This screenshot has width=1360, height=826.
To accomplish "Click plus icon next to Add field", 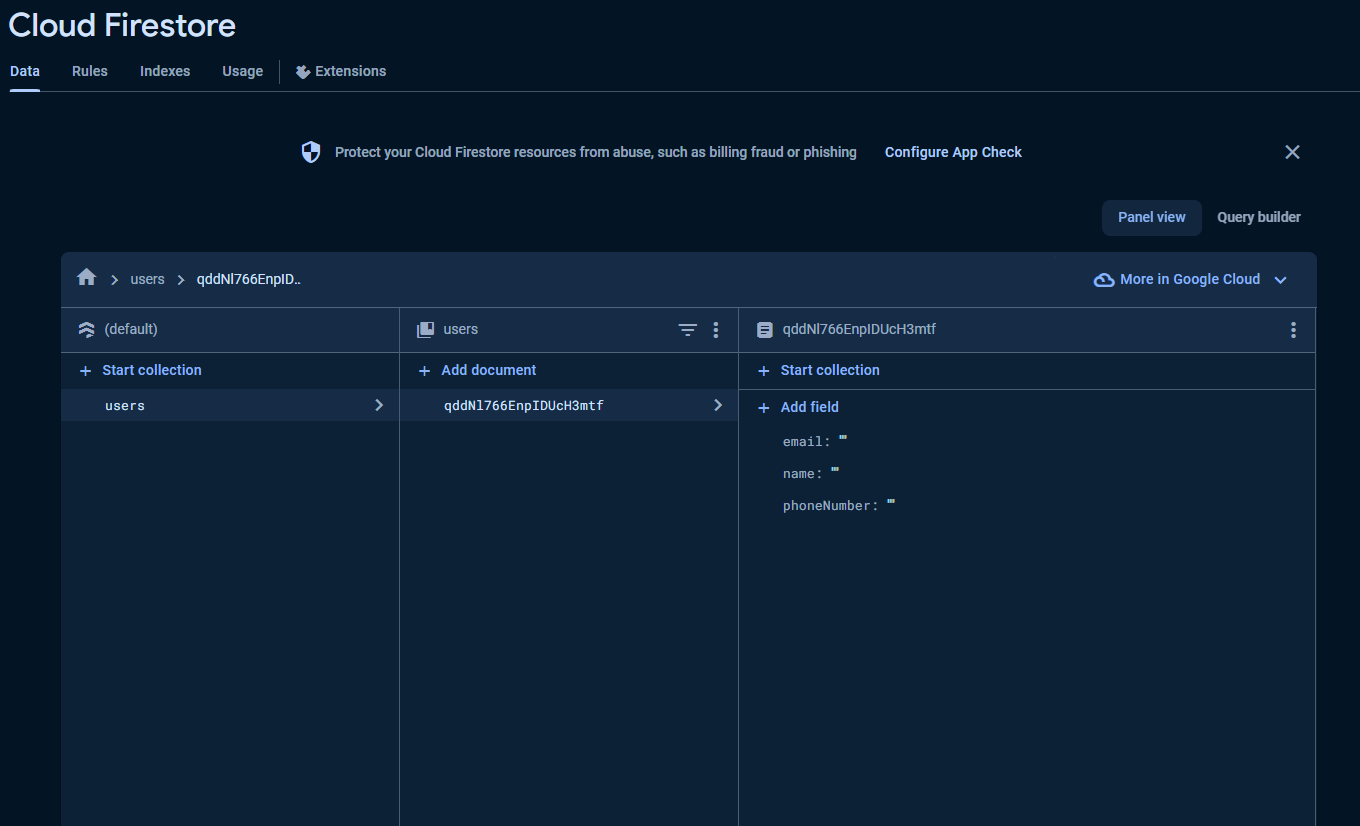I will tap(764, 408).
